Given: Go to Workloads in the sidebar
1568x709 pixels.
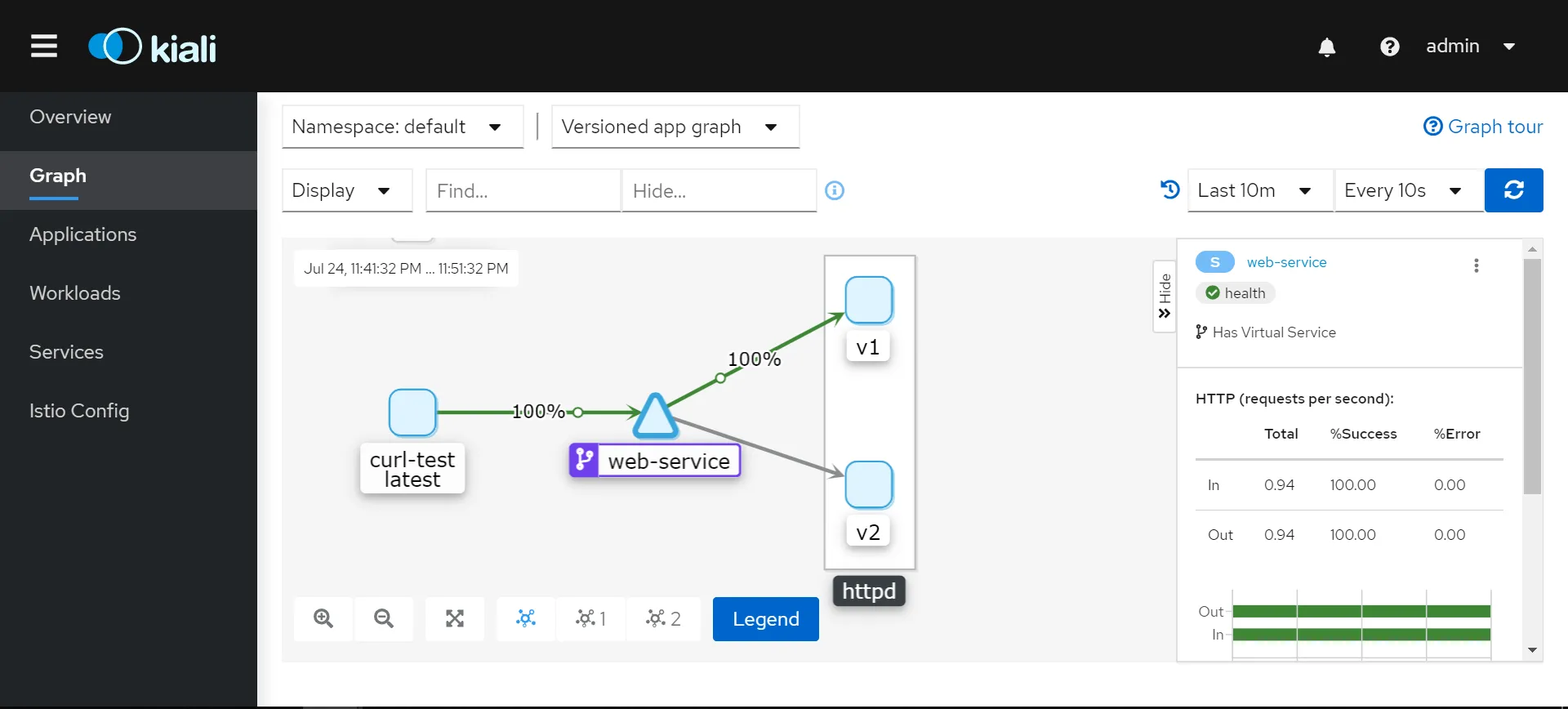Looking at the screenshot, I should pos(75,293).
